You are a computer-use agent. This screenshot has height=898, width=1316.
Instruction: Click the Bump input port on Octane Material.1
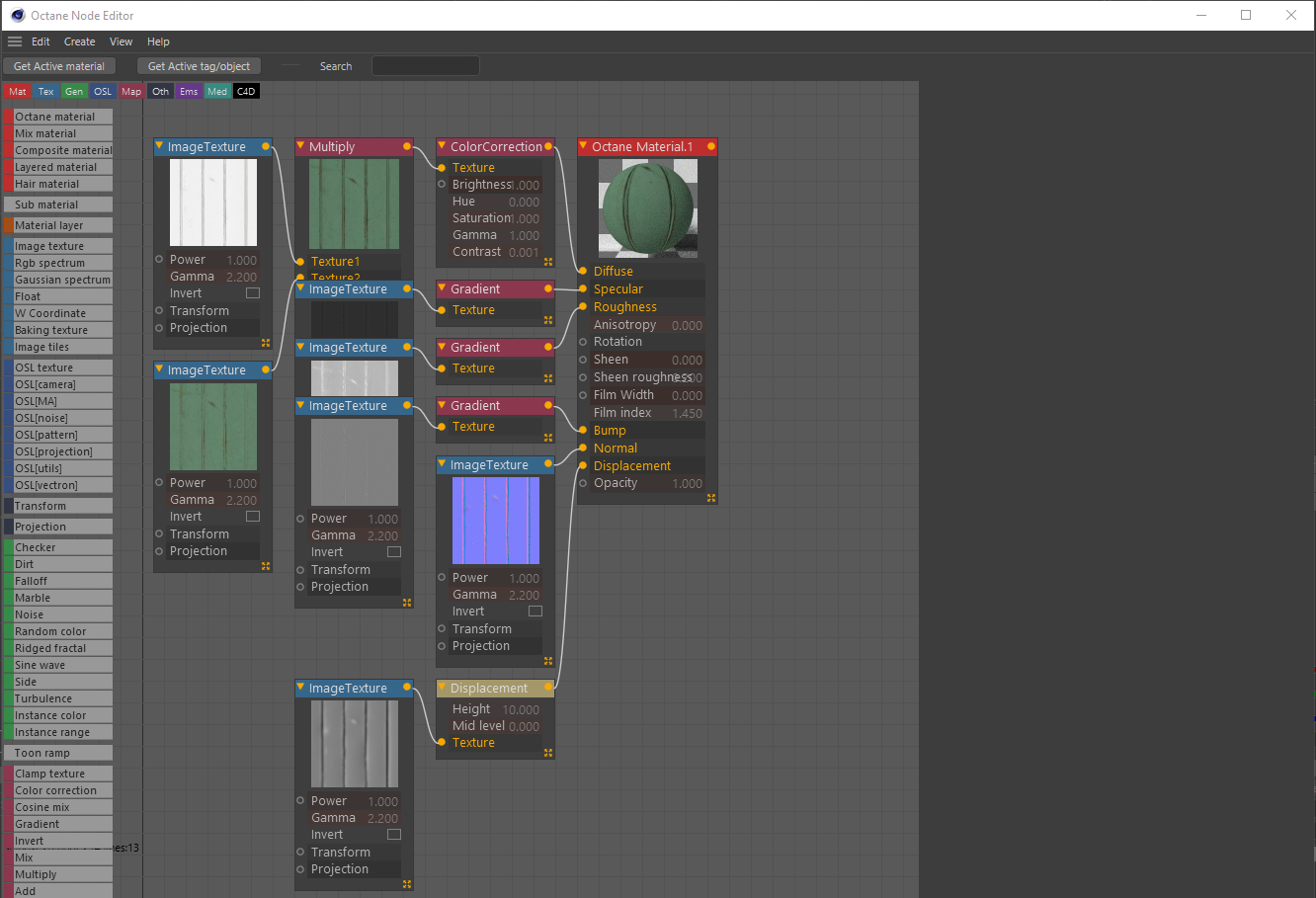[x=583, y=430]
